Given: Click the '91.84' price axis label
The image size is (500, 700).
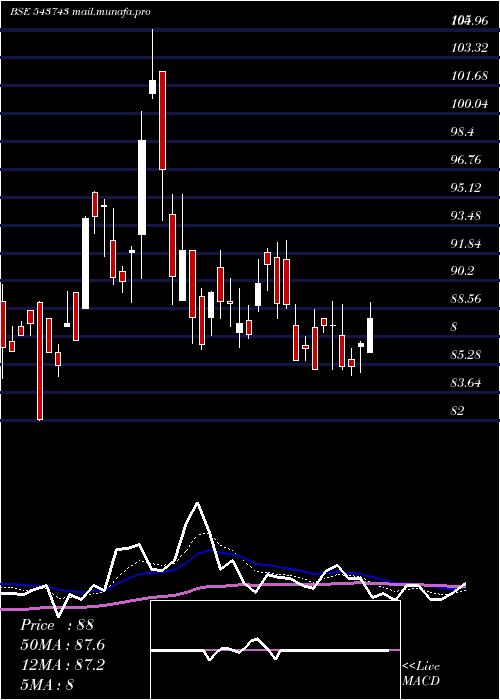Looking at the screenshot, I should (x=466, y=244).
